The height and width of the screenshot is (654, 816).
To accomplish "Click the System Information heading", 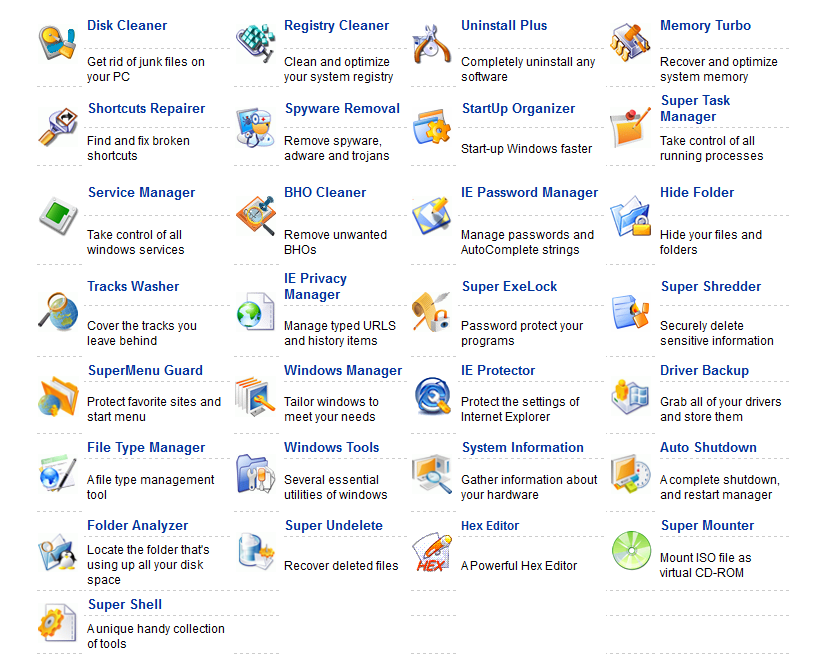I will [x=522, y=447].
